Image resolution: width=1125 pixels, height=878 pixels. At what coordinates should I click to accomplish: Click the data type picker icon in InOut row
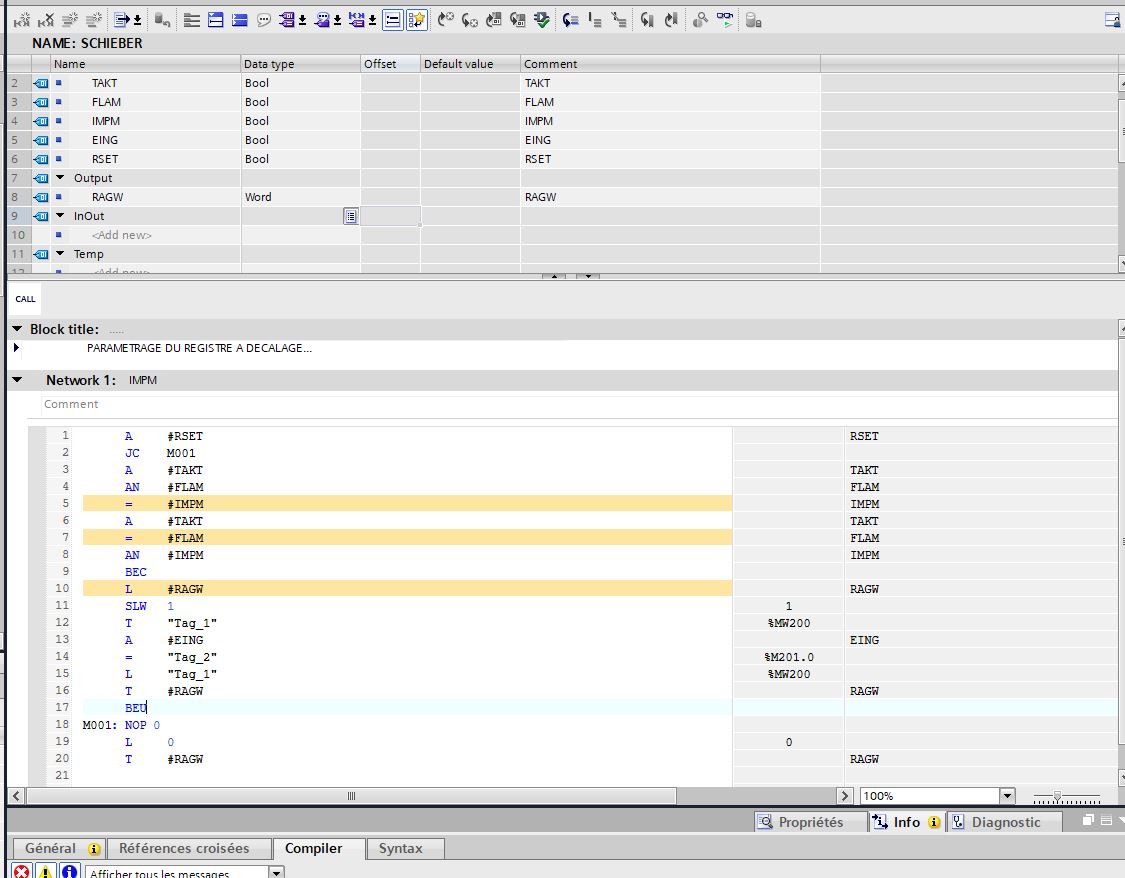coord(350,216)
